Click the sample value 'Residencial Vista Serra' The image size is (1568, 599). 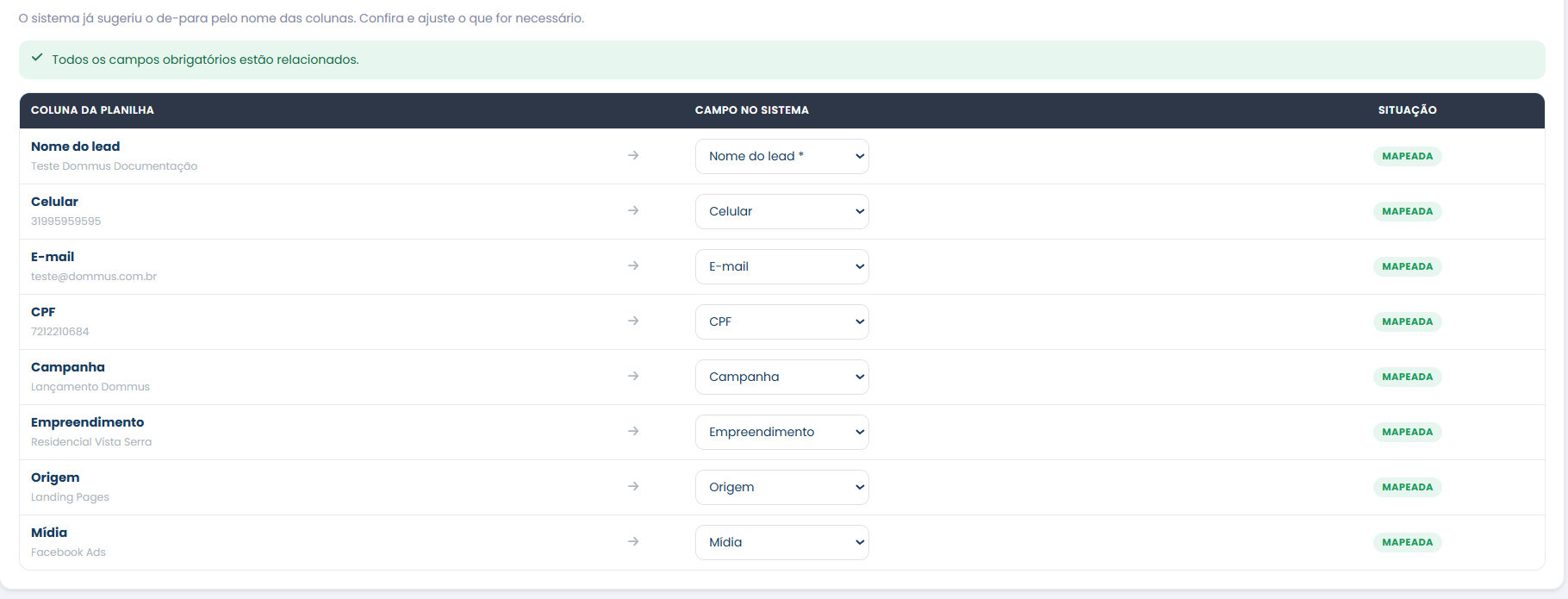(91, 442)
